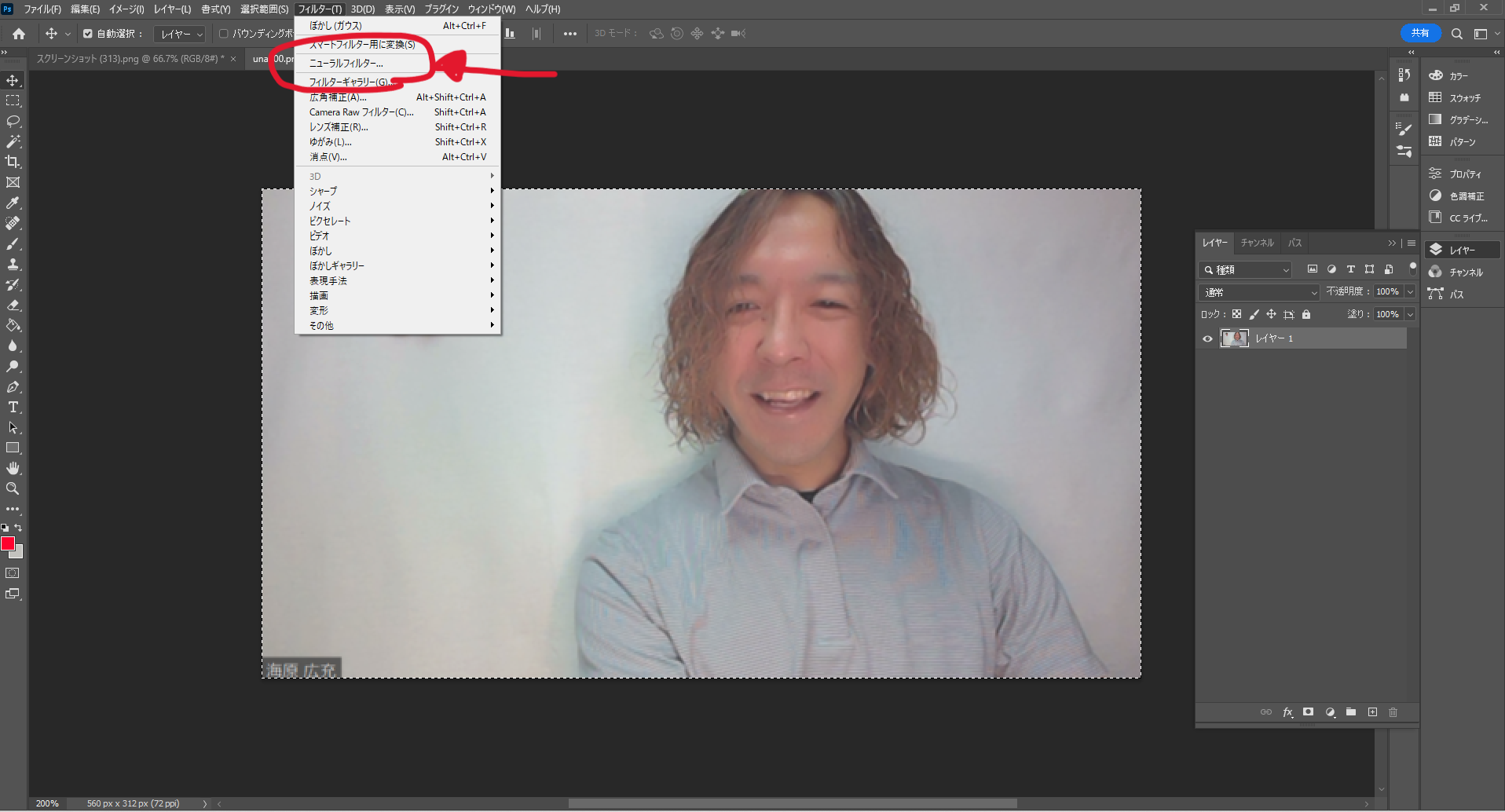1505x812 pixels.
Task: Select the Zoom tool
Action: 13,488
